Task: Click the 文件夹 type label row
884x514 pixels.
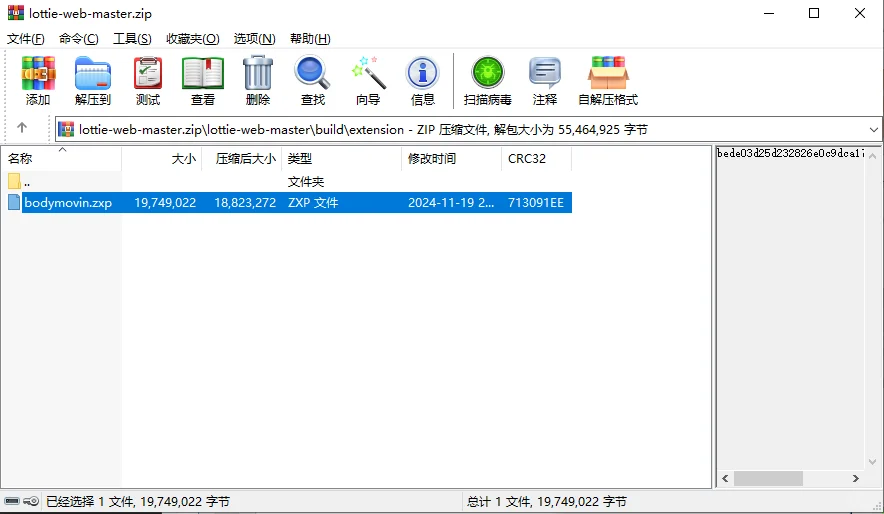Action: [x=306, y=181]
